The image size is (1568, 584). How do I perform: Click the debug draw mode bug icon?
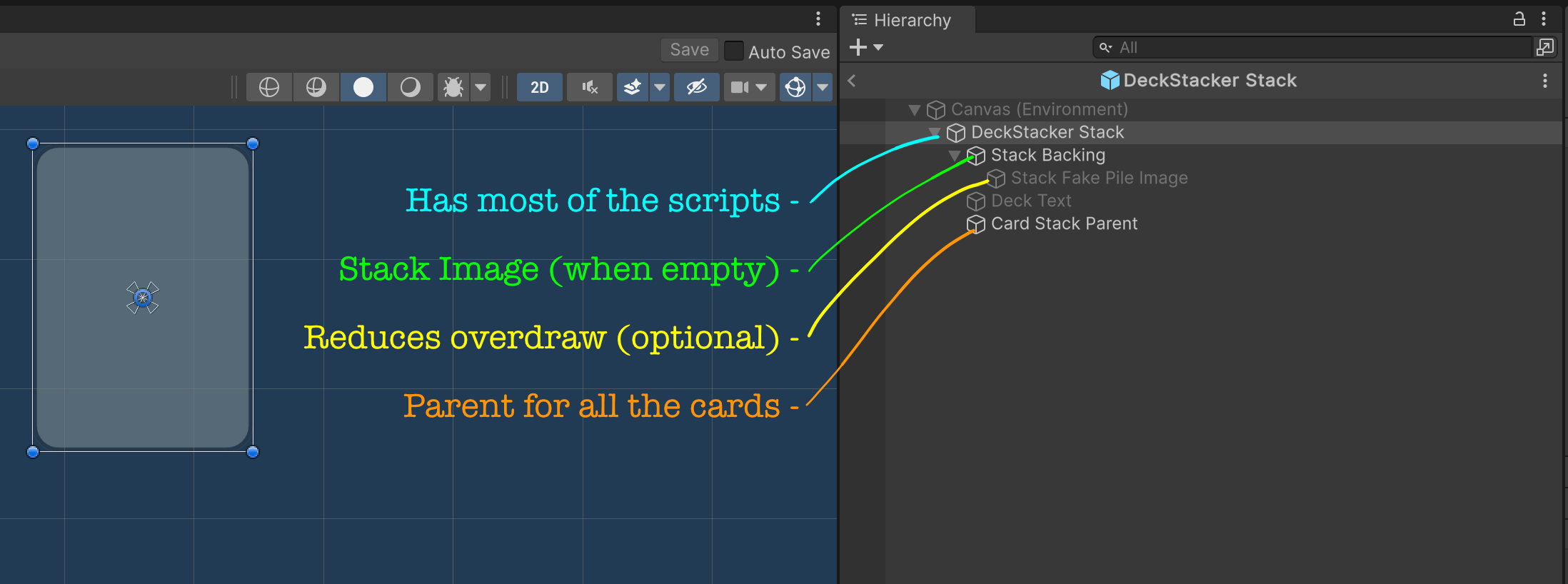[x=453, y=87]
